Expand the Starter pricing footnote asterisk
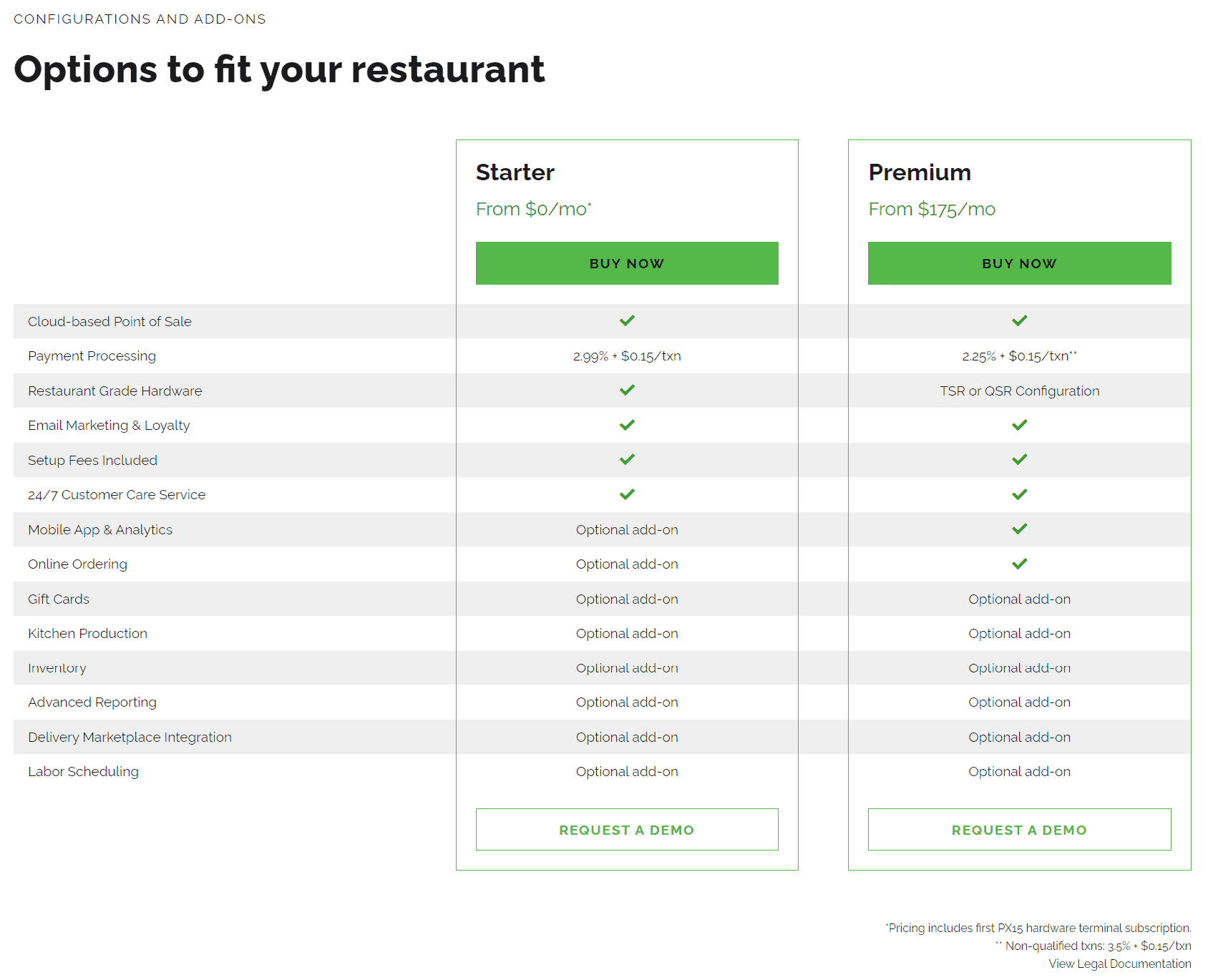Screen dimensions: 1223x980 (590, 204)
